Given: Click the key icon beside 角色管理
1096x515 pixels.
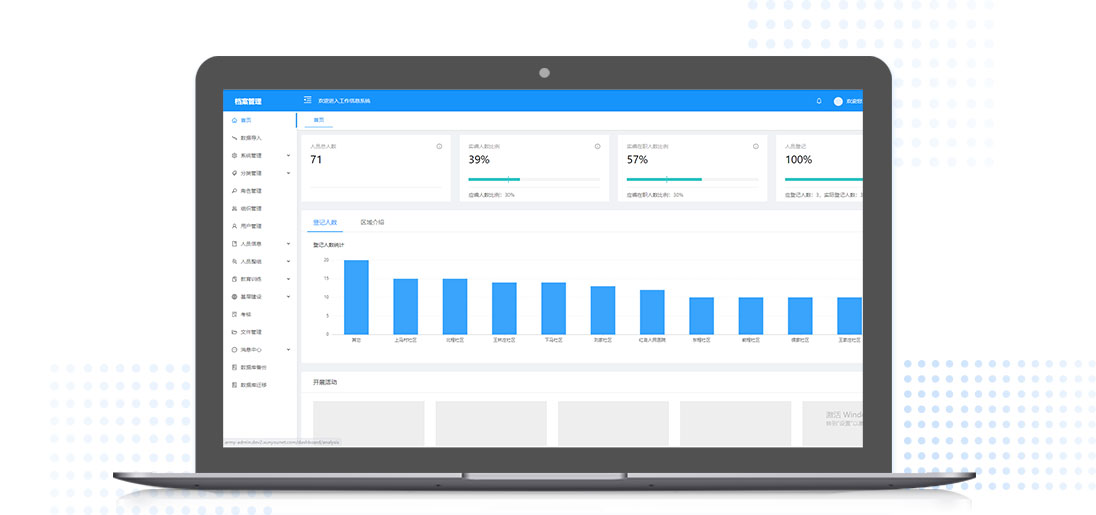Looking at the screenshot, I should [x=234, y=191].
